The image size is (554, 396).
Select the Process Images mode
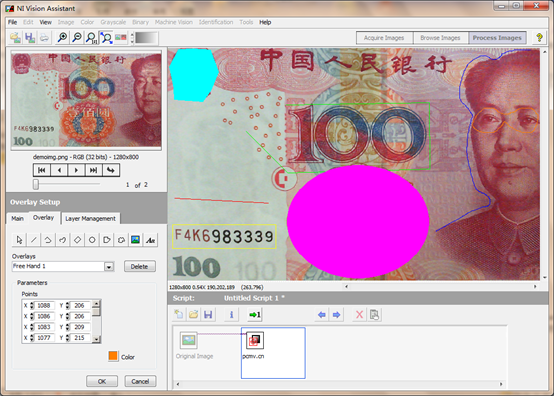click(497, 38)
